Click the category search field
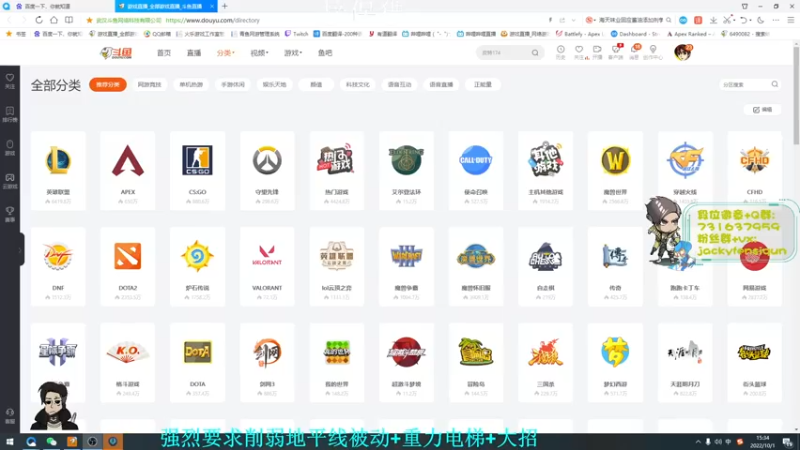This screenshot has height=450, width=800. click(x=749, y=85)
